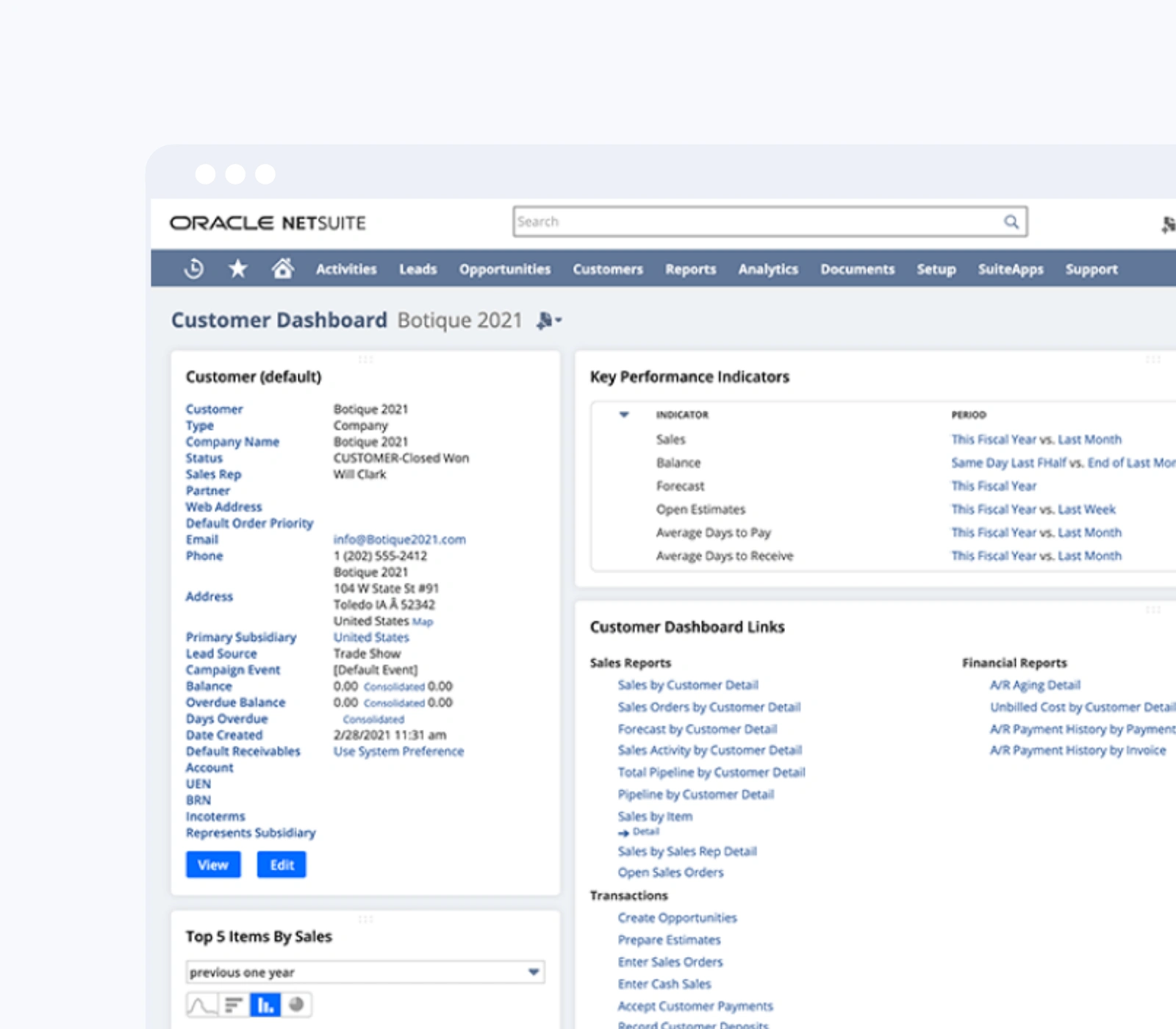The height and width of the screenshot is (1029, 1176).
Task: Click the 'Lead Source' field label
Action: pos(221,653)
